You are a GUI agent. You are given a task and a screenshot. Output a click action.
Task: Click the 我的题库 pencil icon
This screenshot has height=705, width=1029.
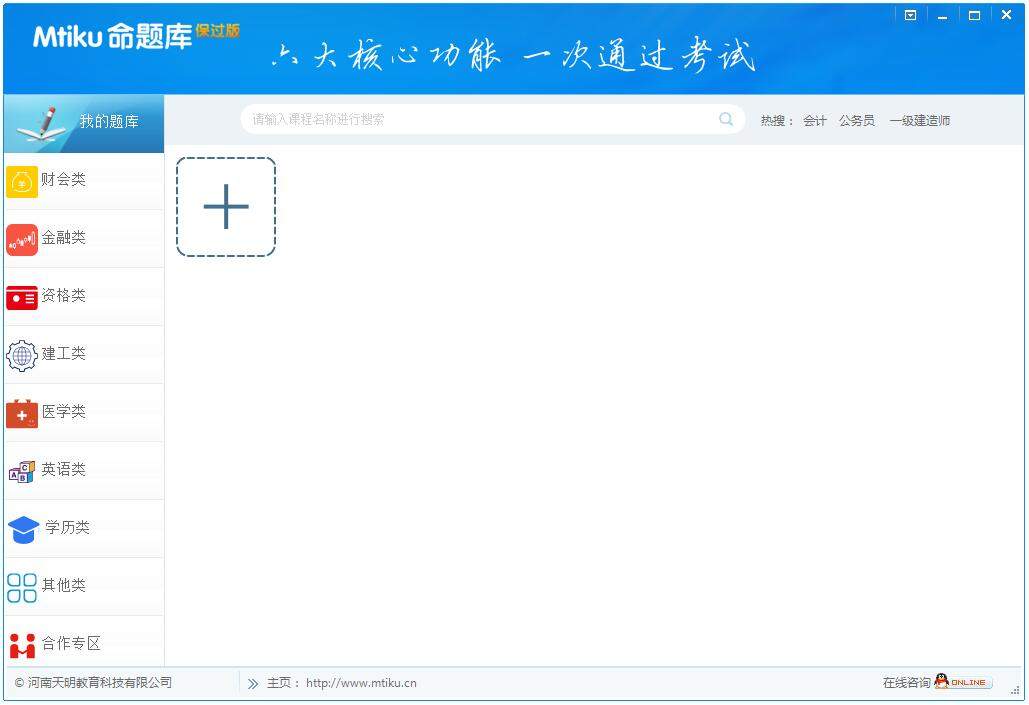[40, 121]
